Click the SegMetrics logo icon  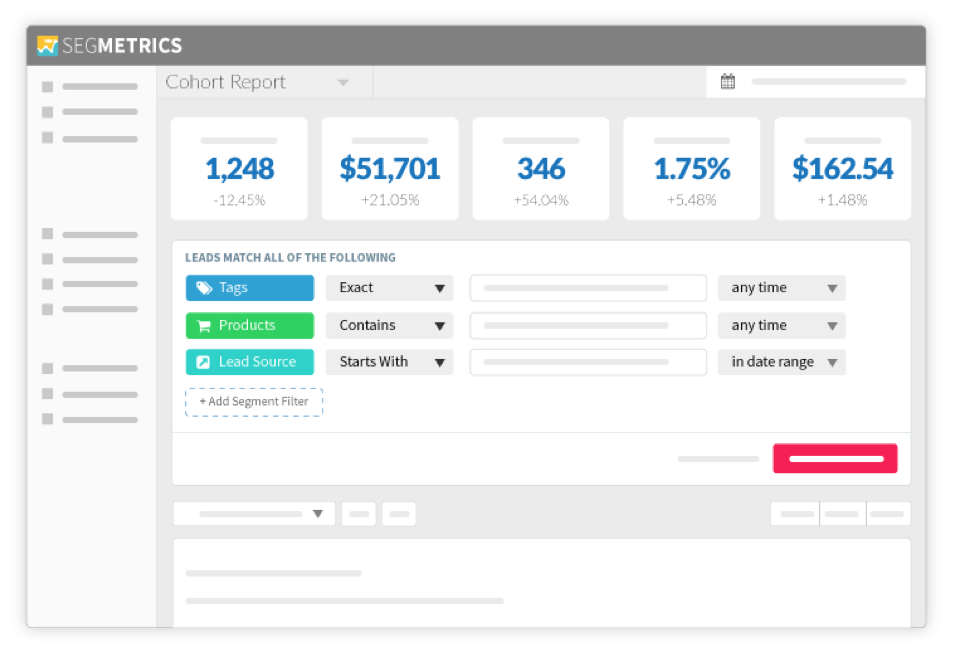click(47, 46)
